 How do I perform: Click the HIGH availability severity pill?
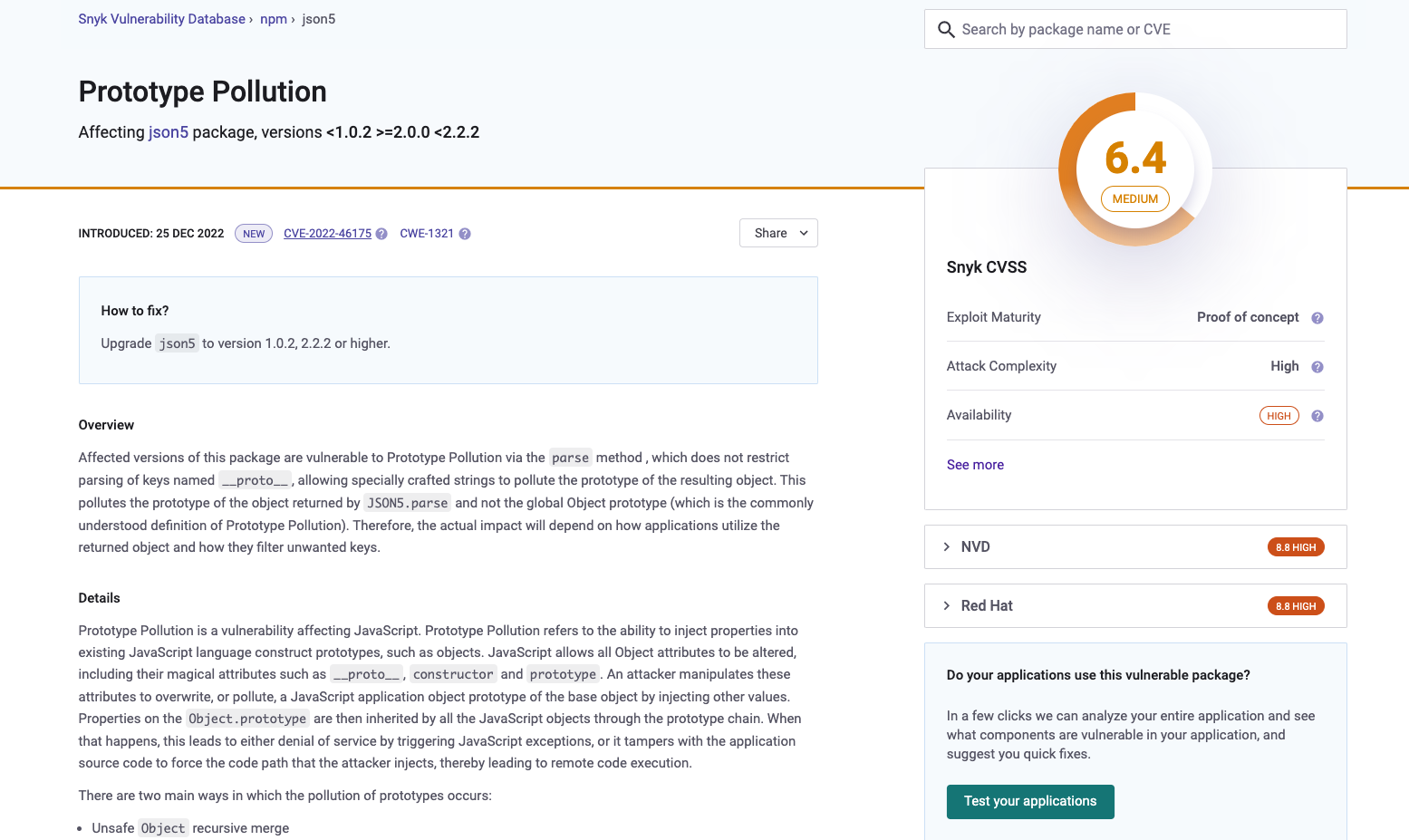click(x=1279, y=415)
